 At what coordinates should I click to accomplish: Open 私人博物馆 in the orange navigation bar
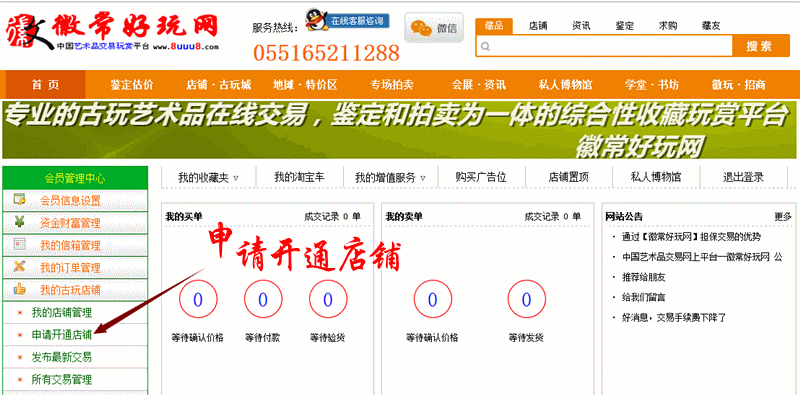565,85
